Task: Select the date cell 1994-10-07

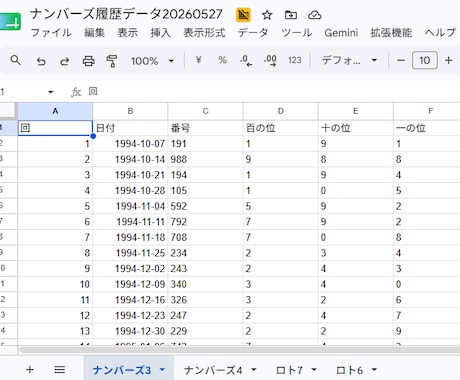Action: tap(130, 144)
